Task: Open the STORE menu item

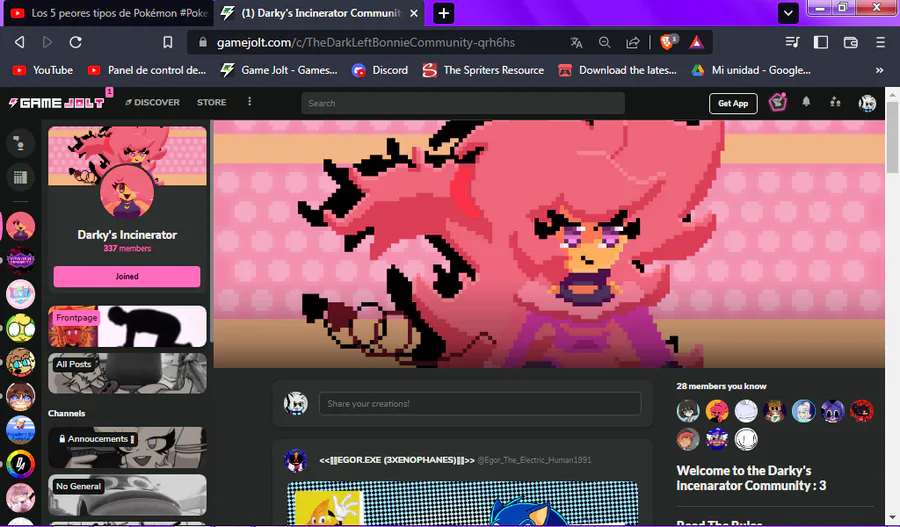Action: [211, 102]
